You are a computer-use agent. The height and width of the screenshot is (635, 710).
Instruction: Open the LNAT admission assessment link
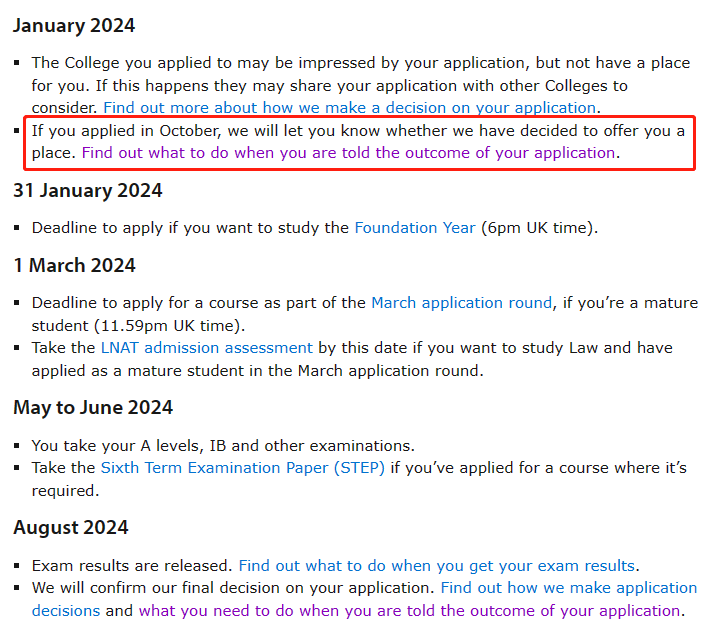click(206, 348)
